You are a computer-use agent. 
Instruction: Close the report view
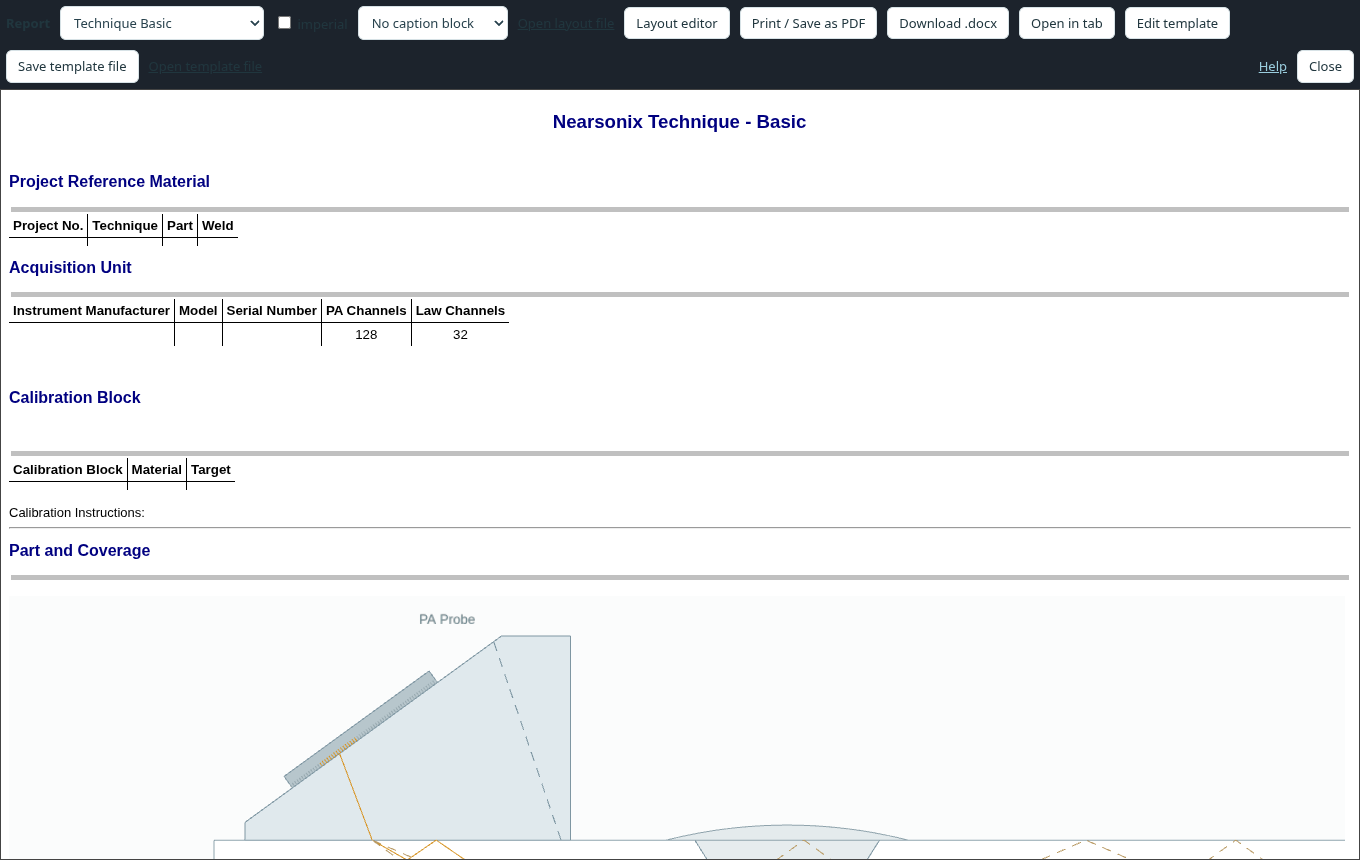1325,66
